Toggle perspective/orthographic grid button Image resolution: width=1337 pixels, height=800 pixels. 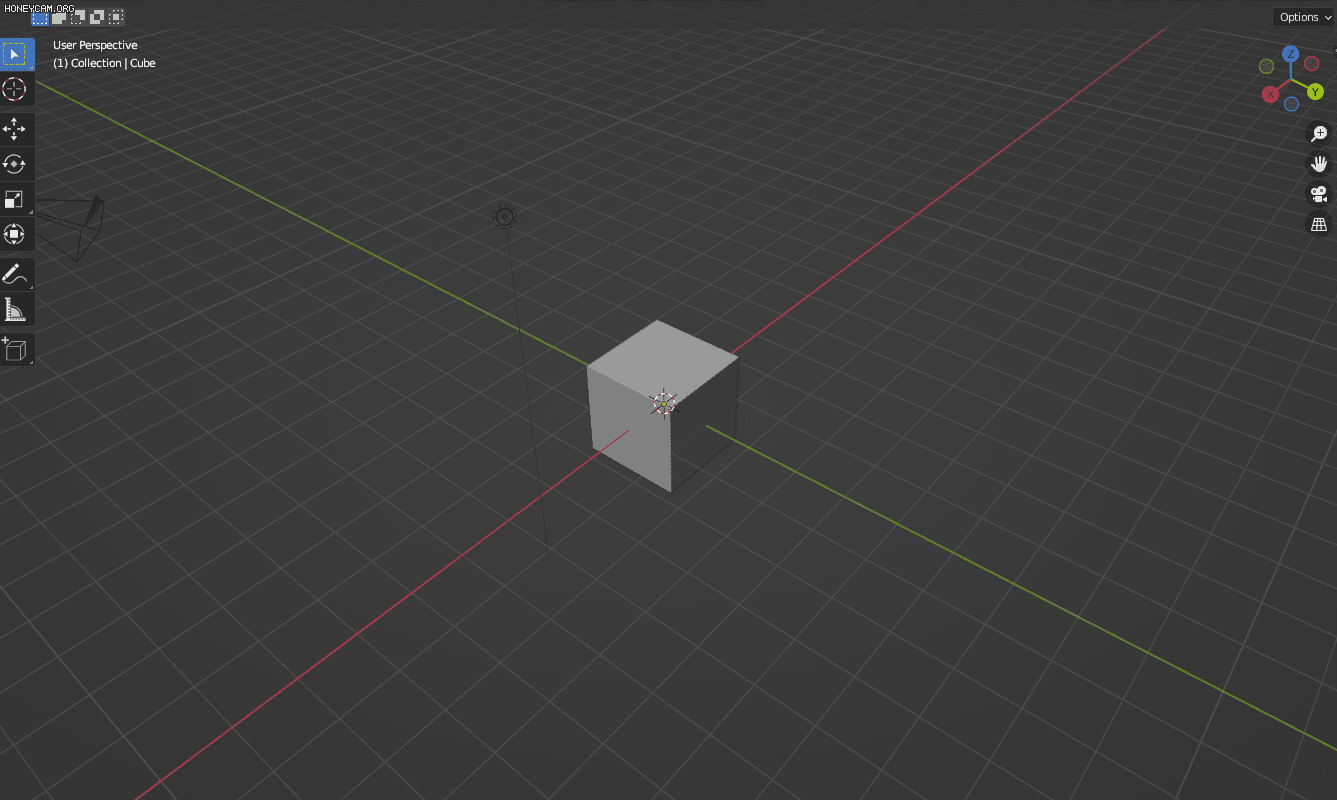(x=1319, y=224)
